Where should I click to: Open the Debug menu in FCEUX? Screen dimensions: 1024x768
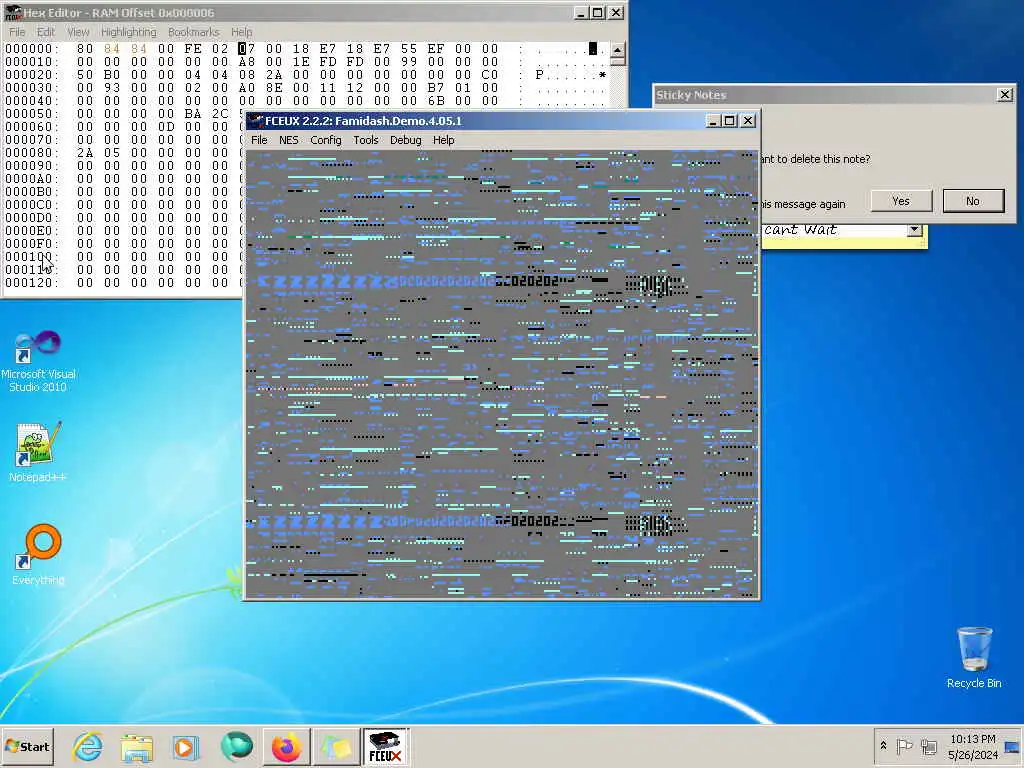406,140
